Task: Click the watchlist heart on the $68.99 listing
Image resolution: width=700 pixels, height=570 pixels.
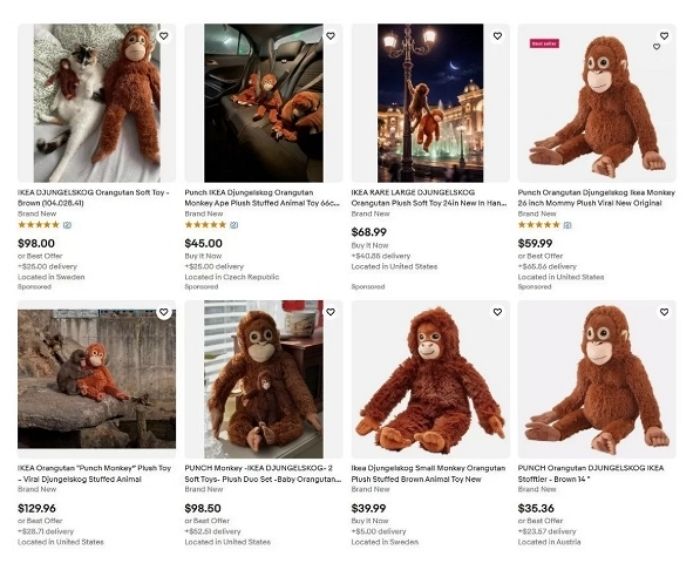Action: (x=497, y=36)
